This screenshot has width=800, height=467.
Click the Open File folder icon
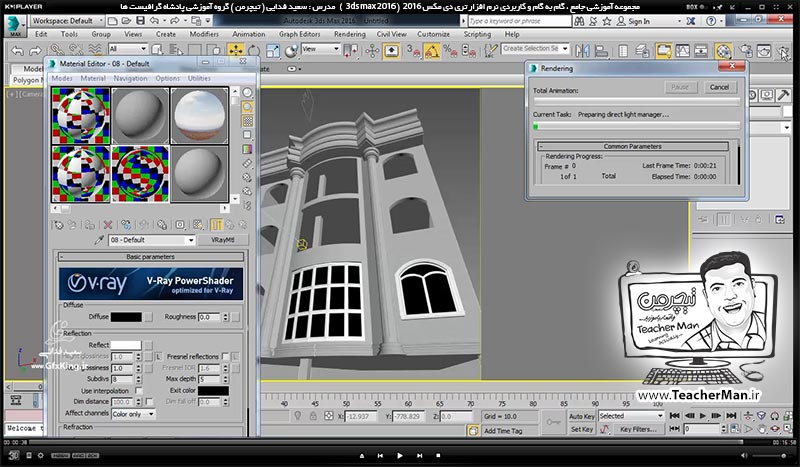click(x=127, y=21)
